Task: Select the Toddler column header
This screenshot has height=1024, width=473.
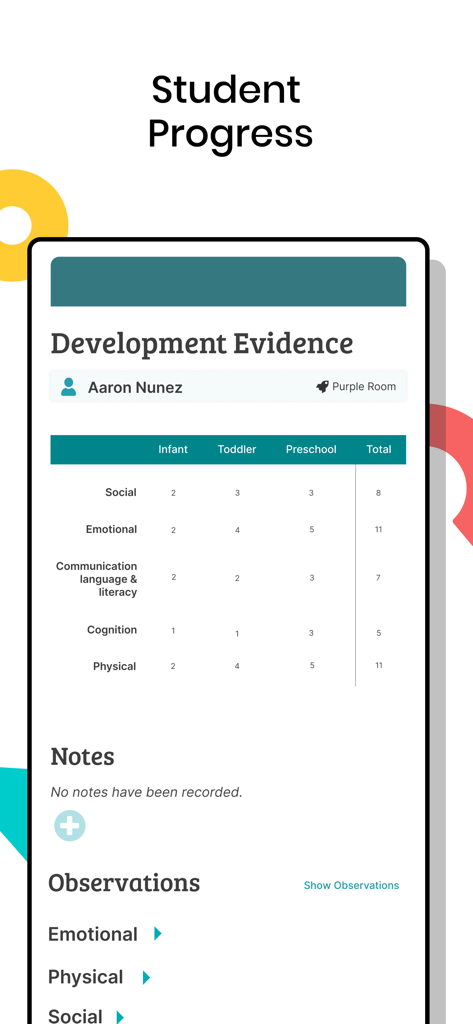Action: click(237, 449)
